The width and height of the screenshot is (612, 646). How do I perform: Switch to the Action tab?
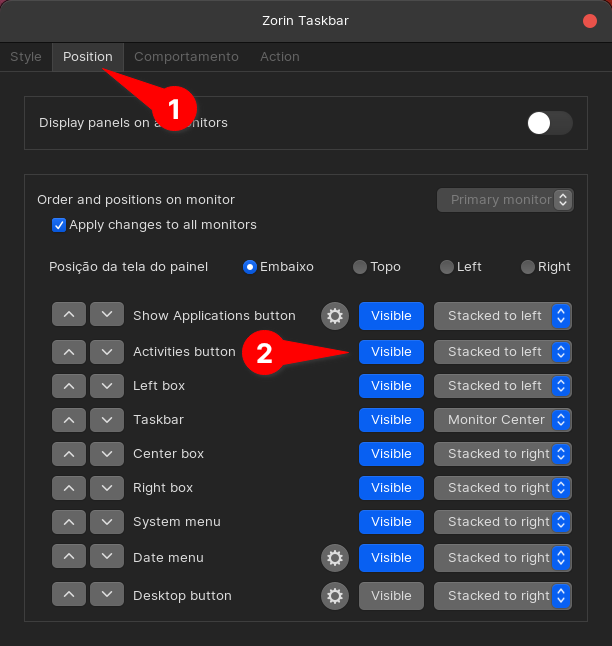280,57
